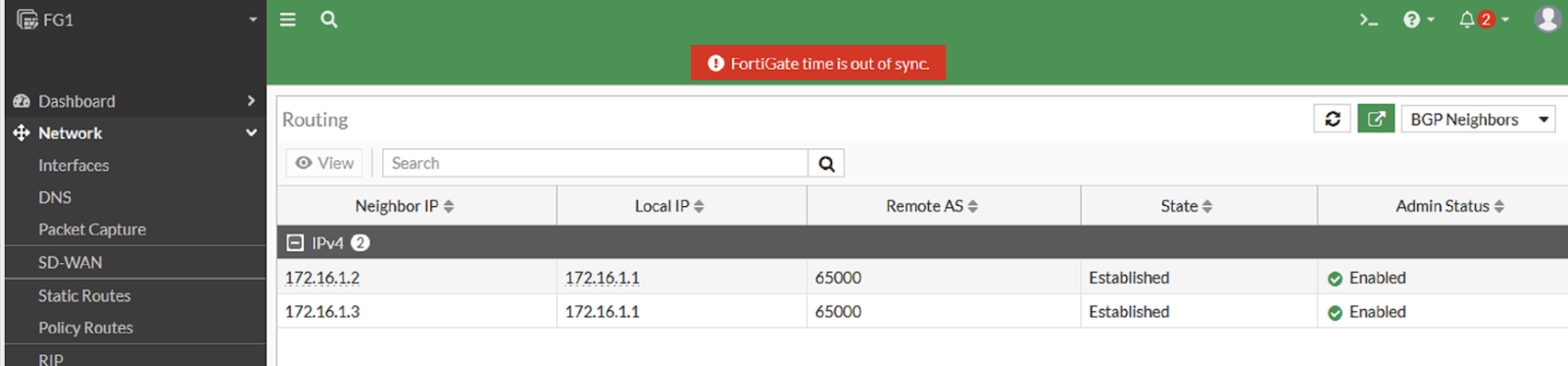The image size is (1568, 366).
Task: Focus the routing Search input field
Action: [x=595, y=163]
